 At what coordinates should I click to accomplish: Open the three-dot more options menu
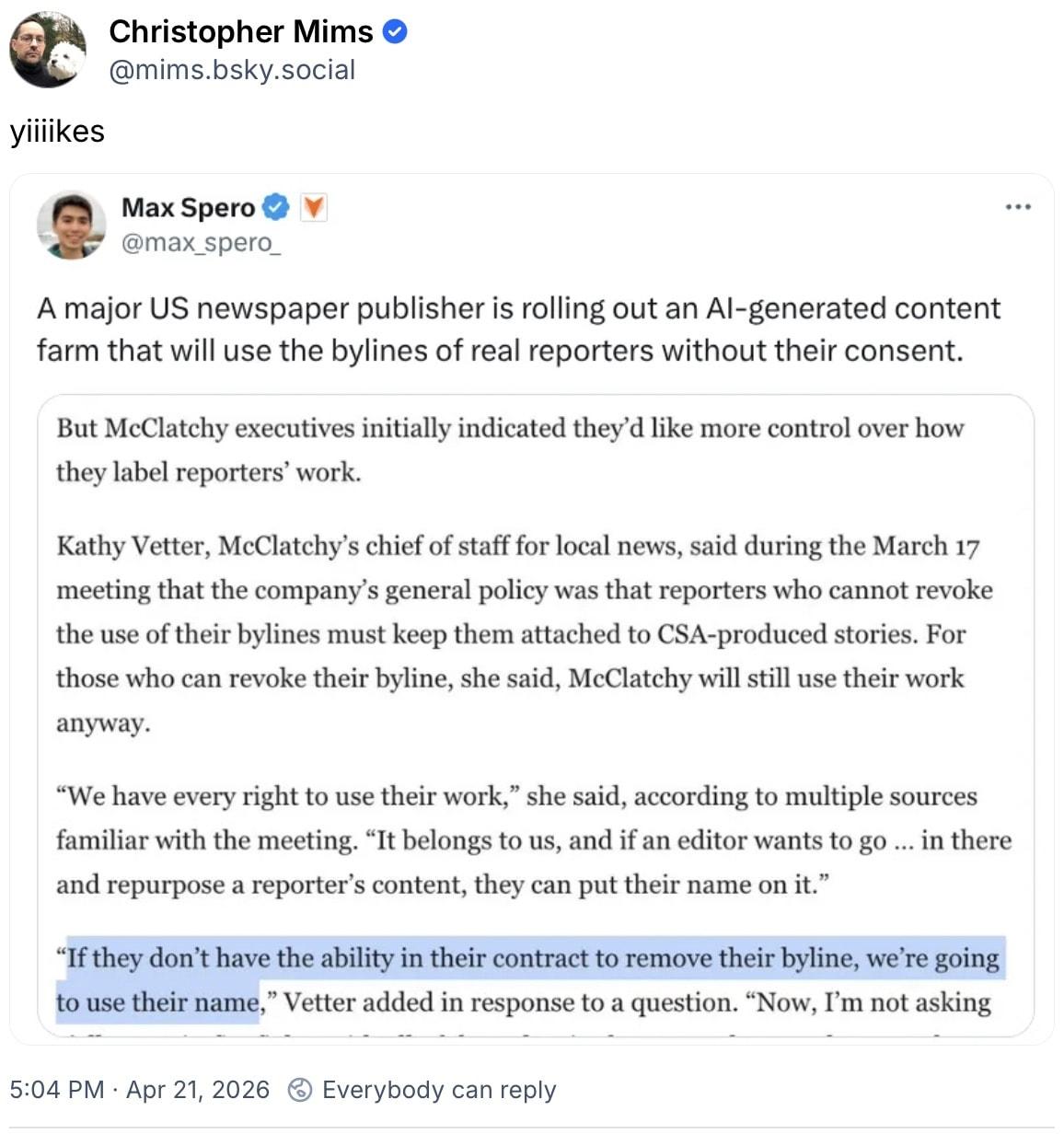1018,207
